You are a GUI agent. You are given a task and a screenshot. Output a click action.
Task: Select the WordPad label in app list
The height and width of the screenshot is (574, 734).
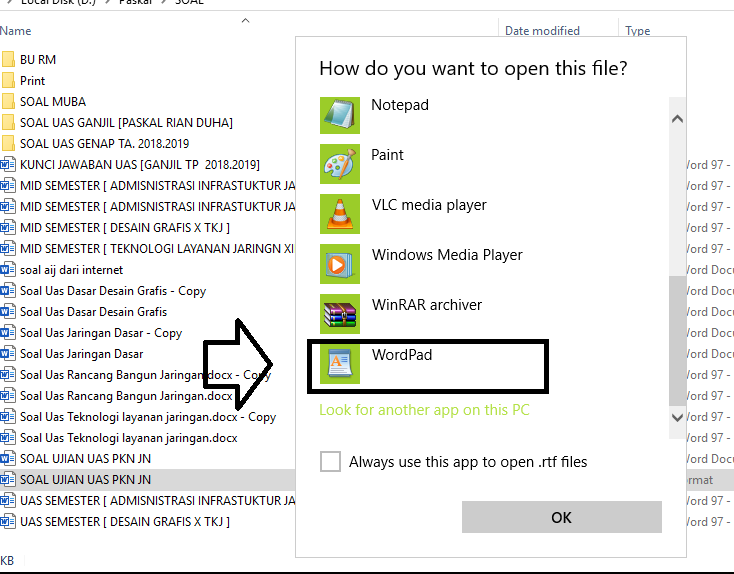pyautogui.click(x=402, y=355)
